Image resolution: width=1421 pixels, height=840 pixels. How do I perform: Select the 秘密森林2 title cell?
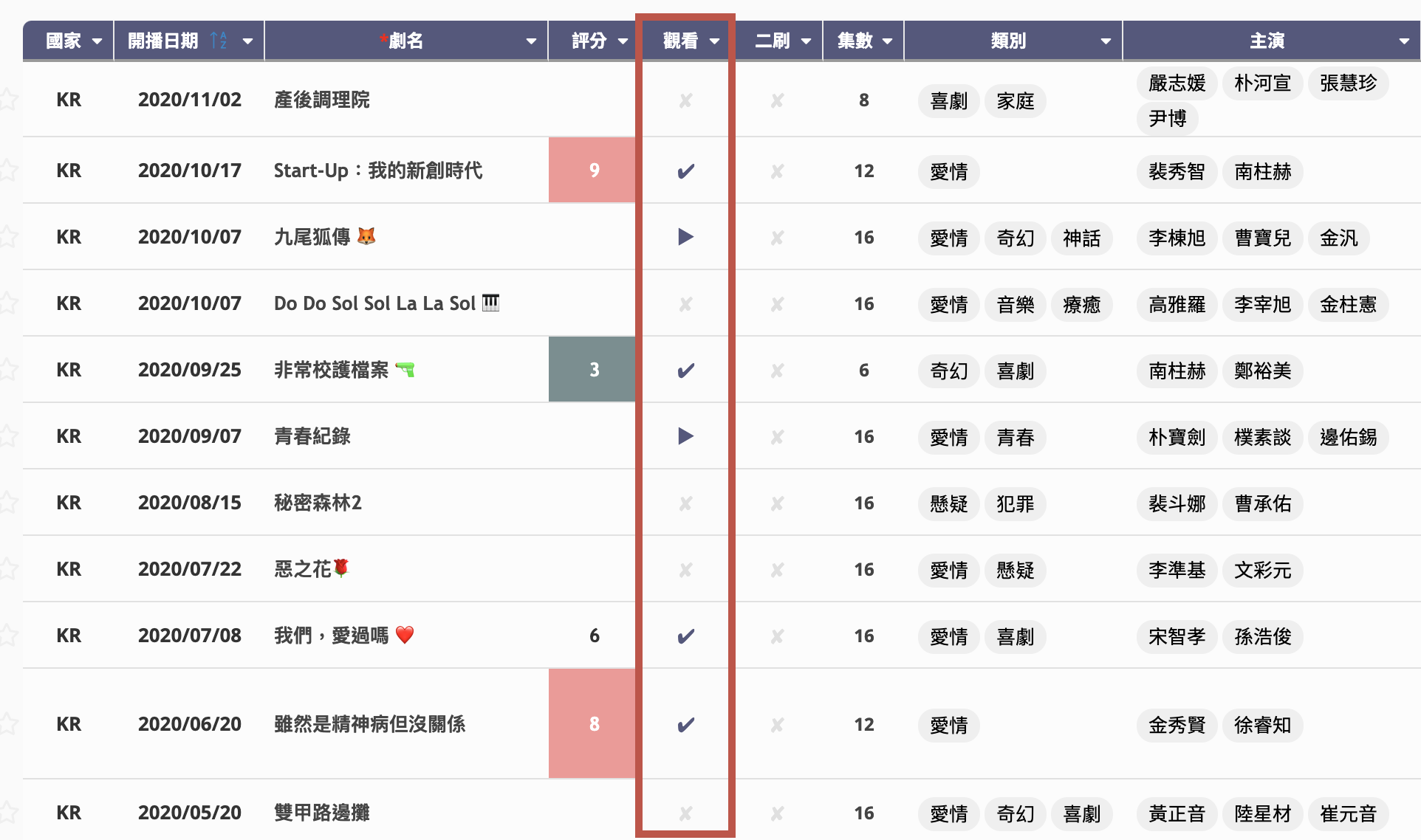406,503
